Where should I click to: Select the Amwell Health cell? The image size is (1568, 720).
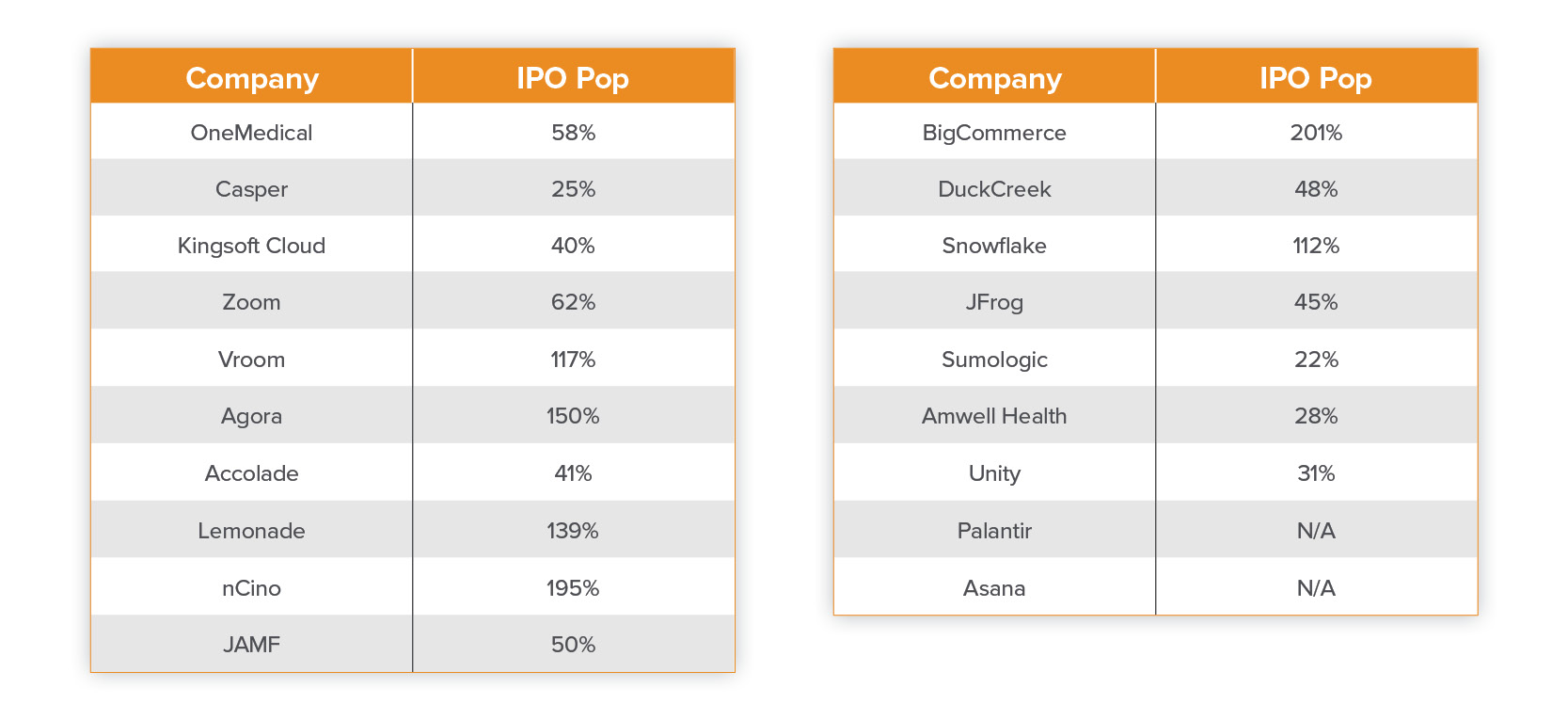(x=994, y=416)
